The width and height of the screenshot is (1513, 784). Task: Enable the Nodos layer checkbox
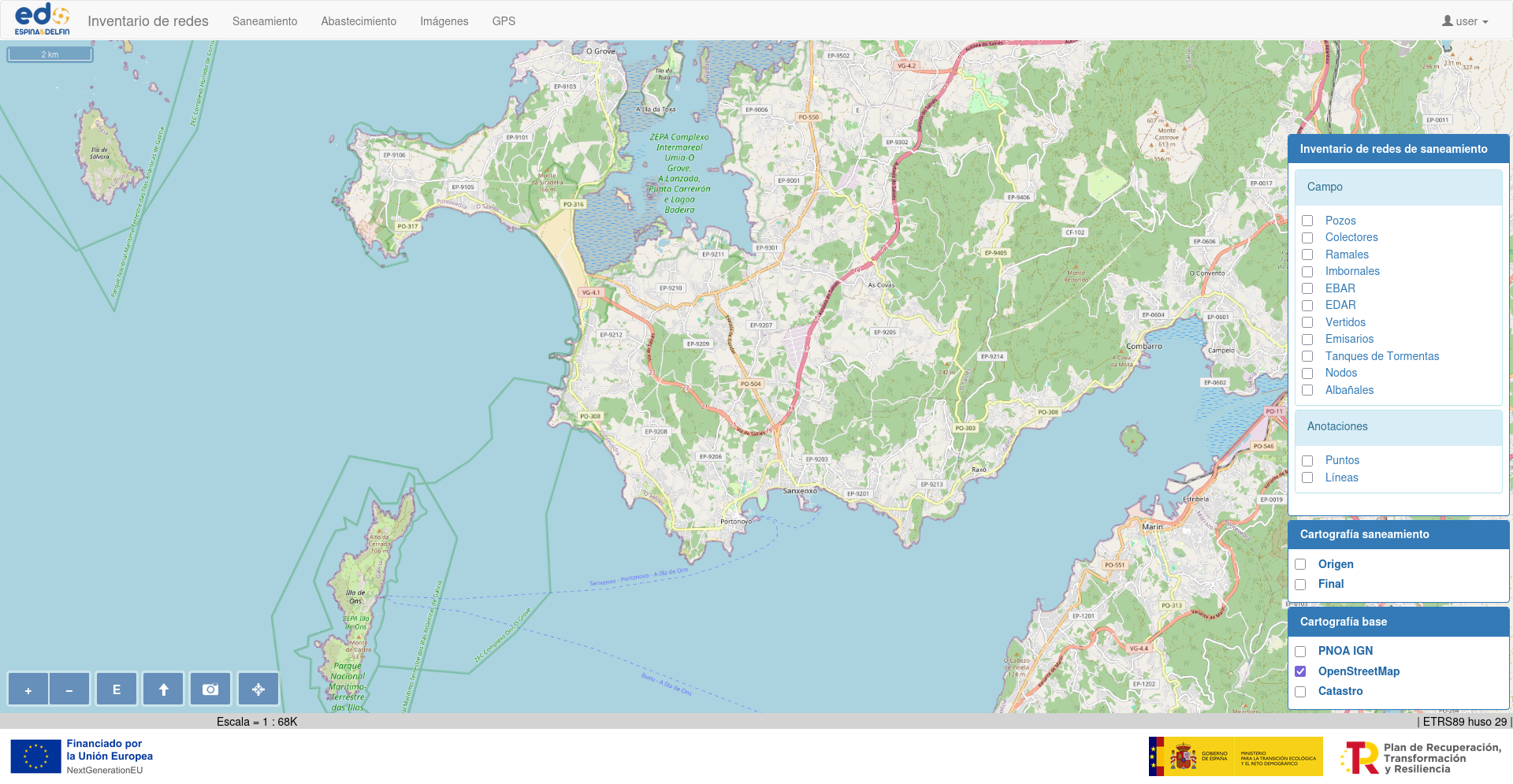pyautogui.click(x=1307, y=373)
